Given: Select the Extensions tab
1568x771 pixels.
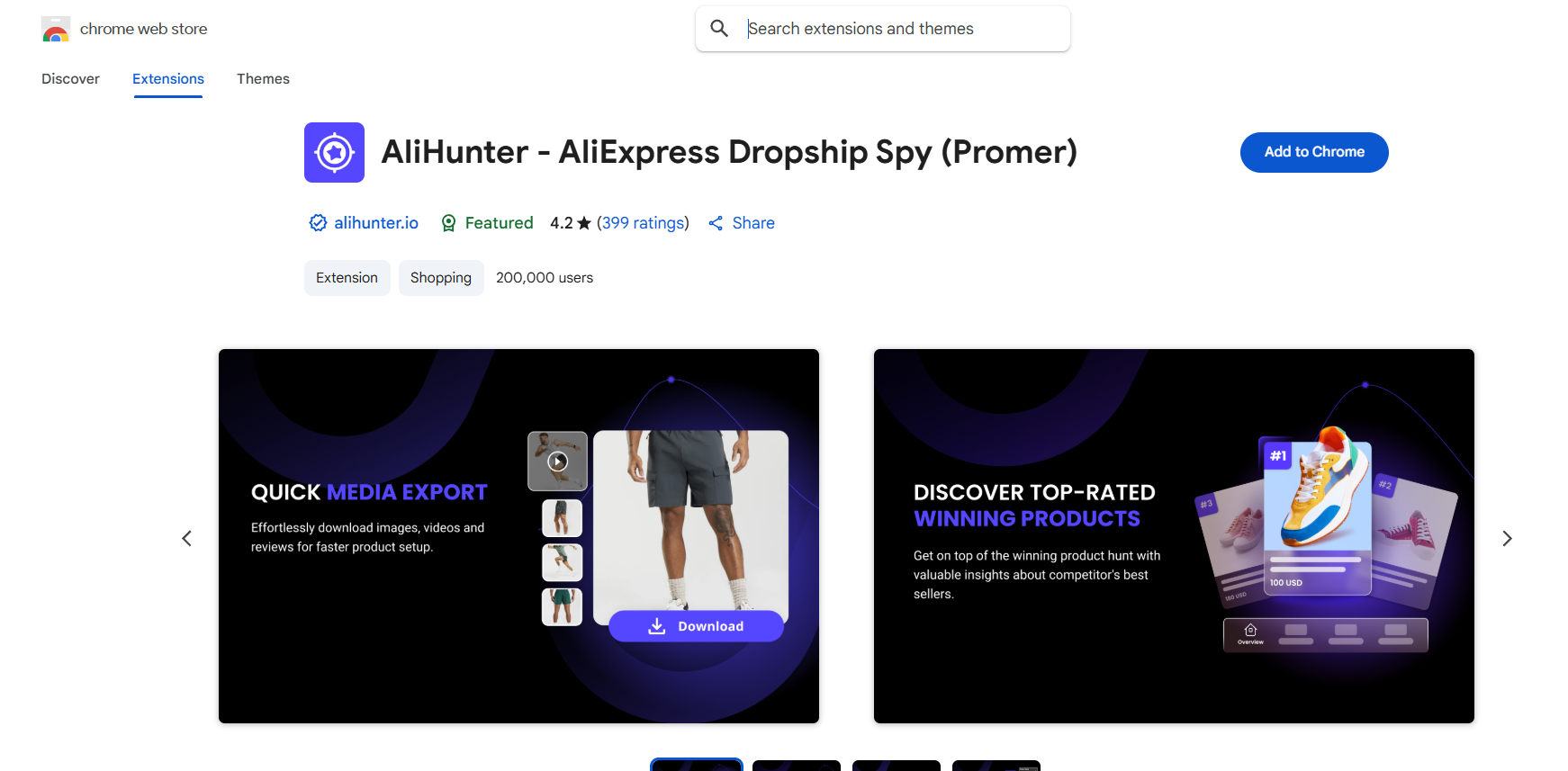Looking at the screenshot, I should (168, 79).
